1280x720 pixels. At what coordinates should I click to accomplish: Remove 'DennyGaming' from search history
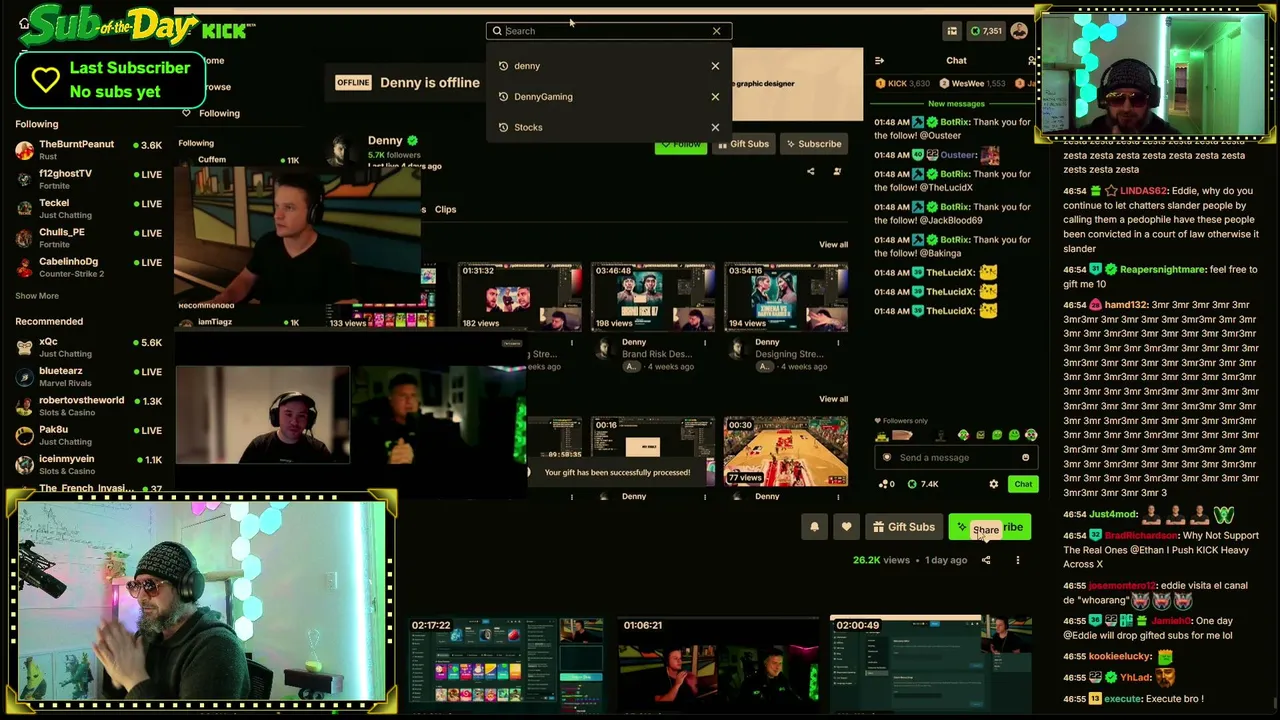click(x=715, y=97)
